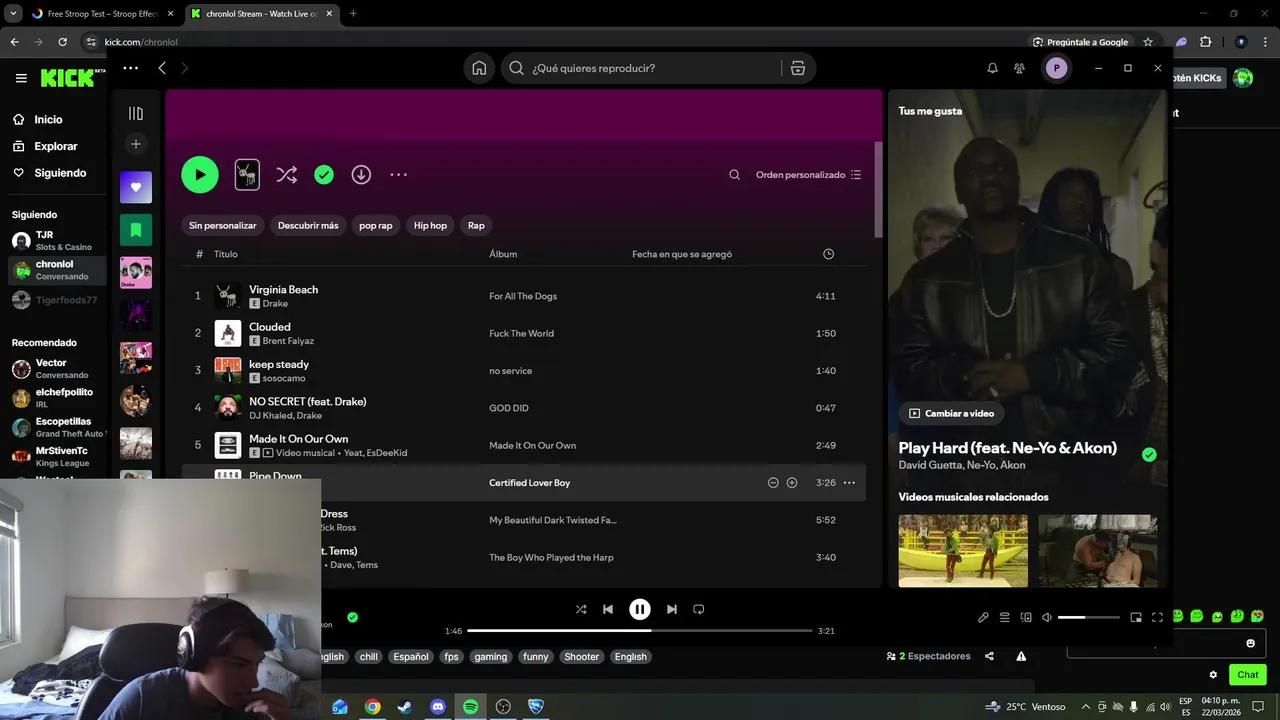Open the Spotify profile avatar P menu
The image size is (1280, 720).
point(1057,68)
